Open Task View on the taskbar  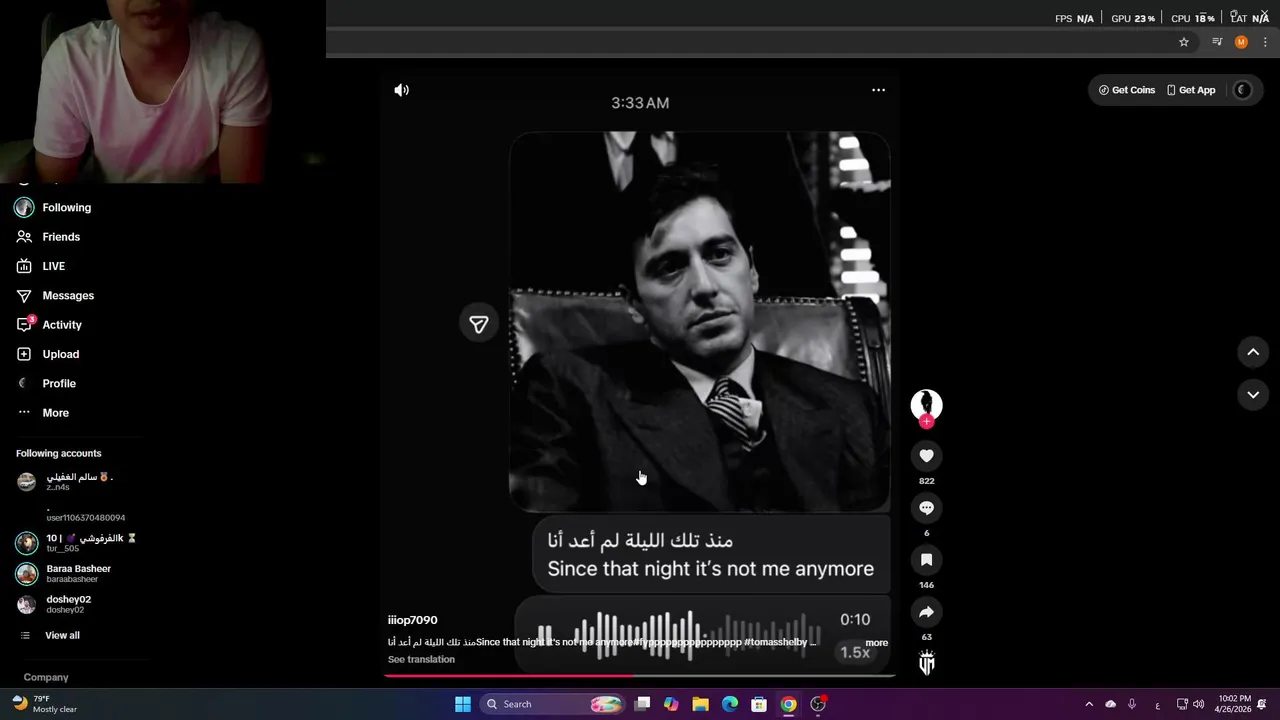(x=642, y=704)
